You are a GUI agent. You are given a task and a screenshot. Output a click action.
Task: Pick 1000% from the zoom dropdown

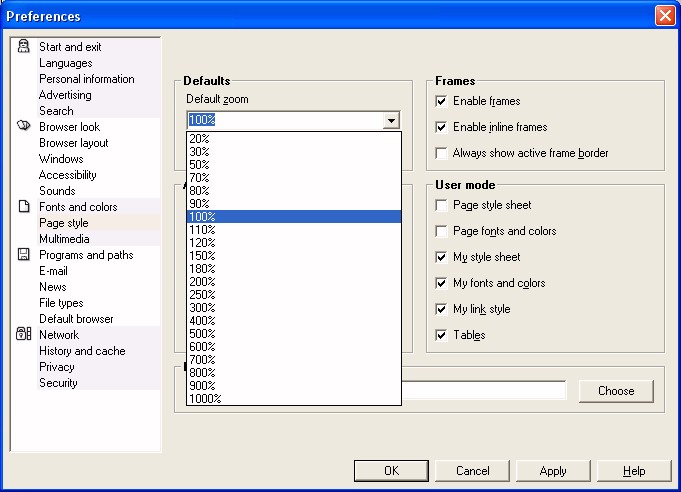click(x=206, y=398)
